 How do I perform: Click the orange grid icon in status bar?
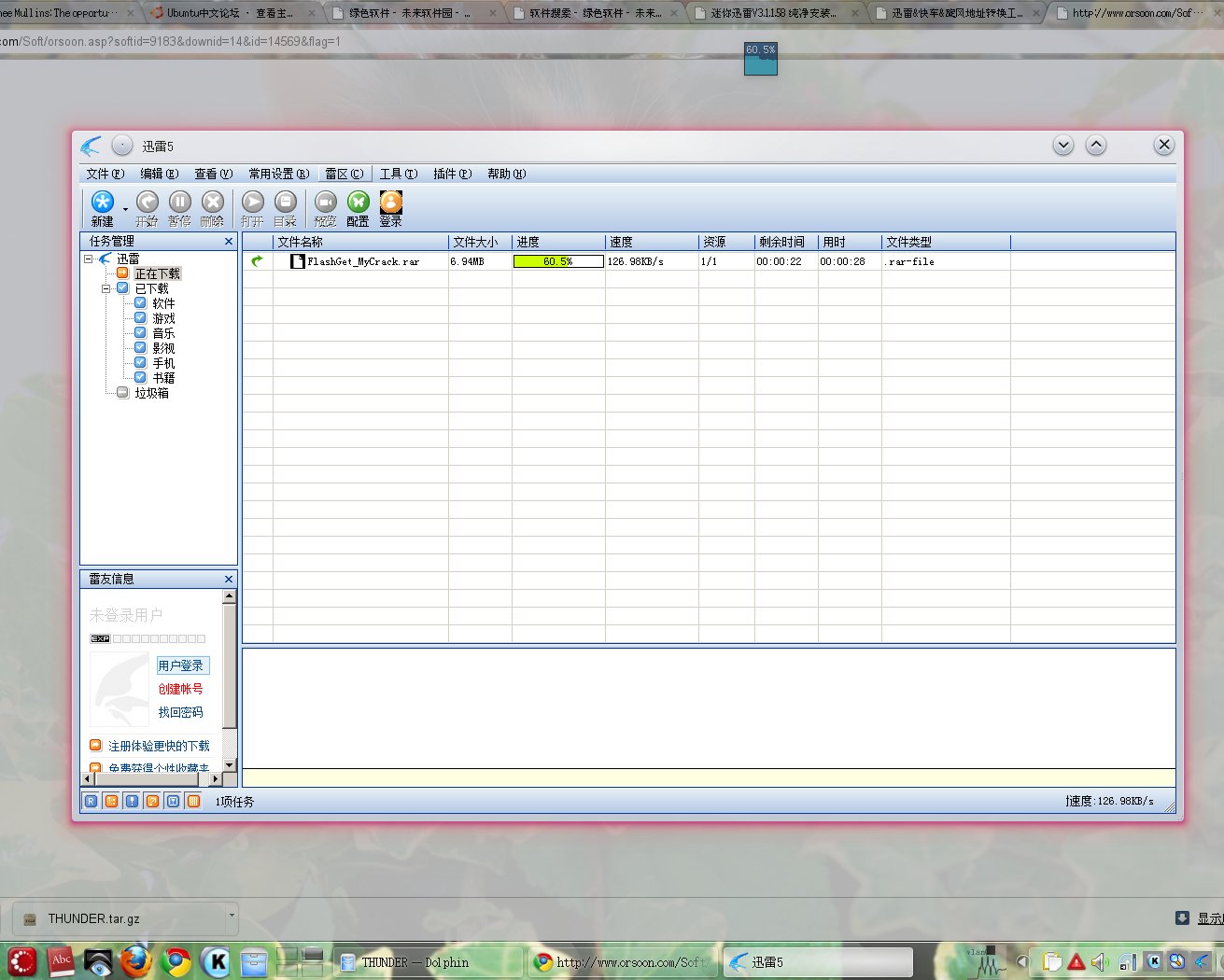111,801
